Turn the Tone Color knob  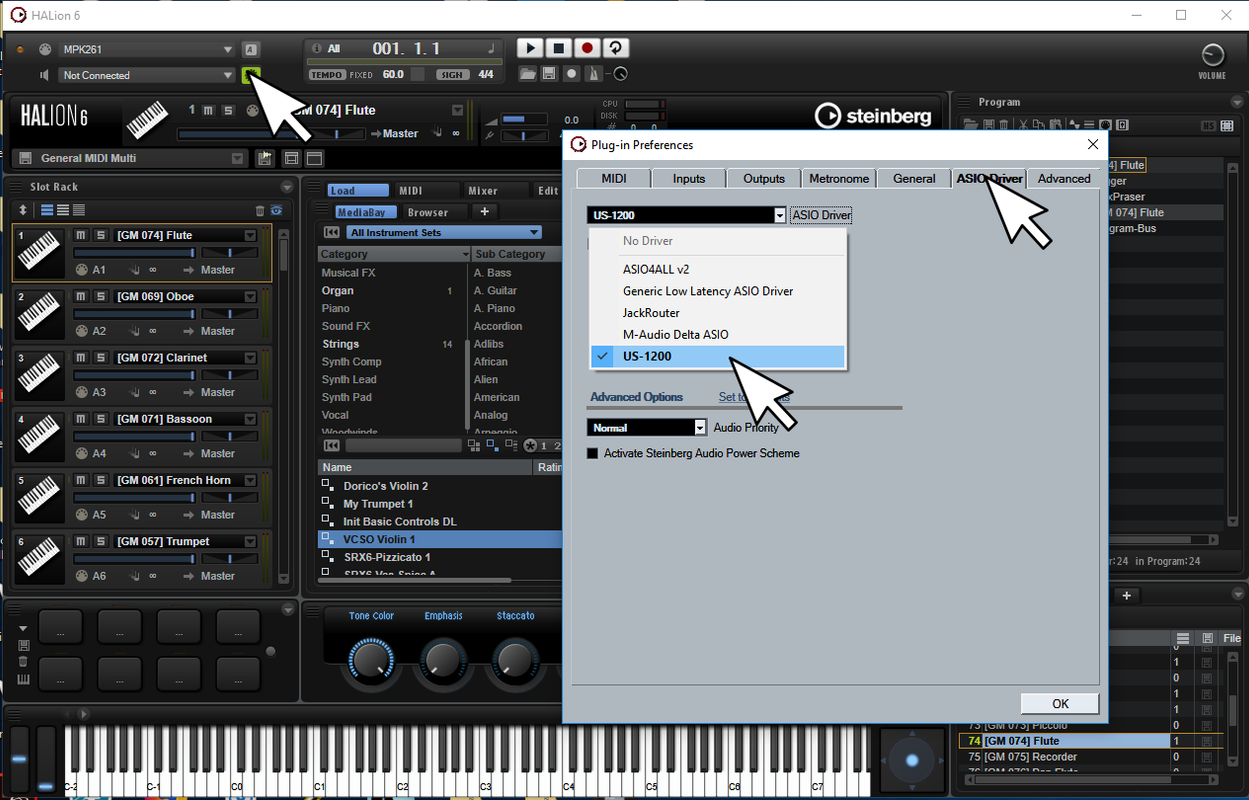click(x=371, y=661)
